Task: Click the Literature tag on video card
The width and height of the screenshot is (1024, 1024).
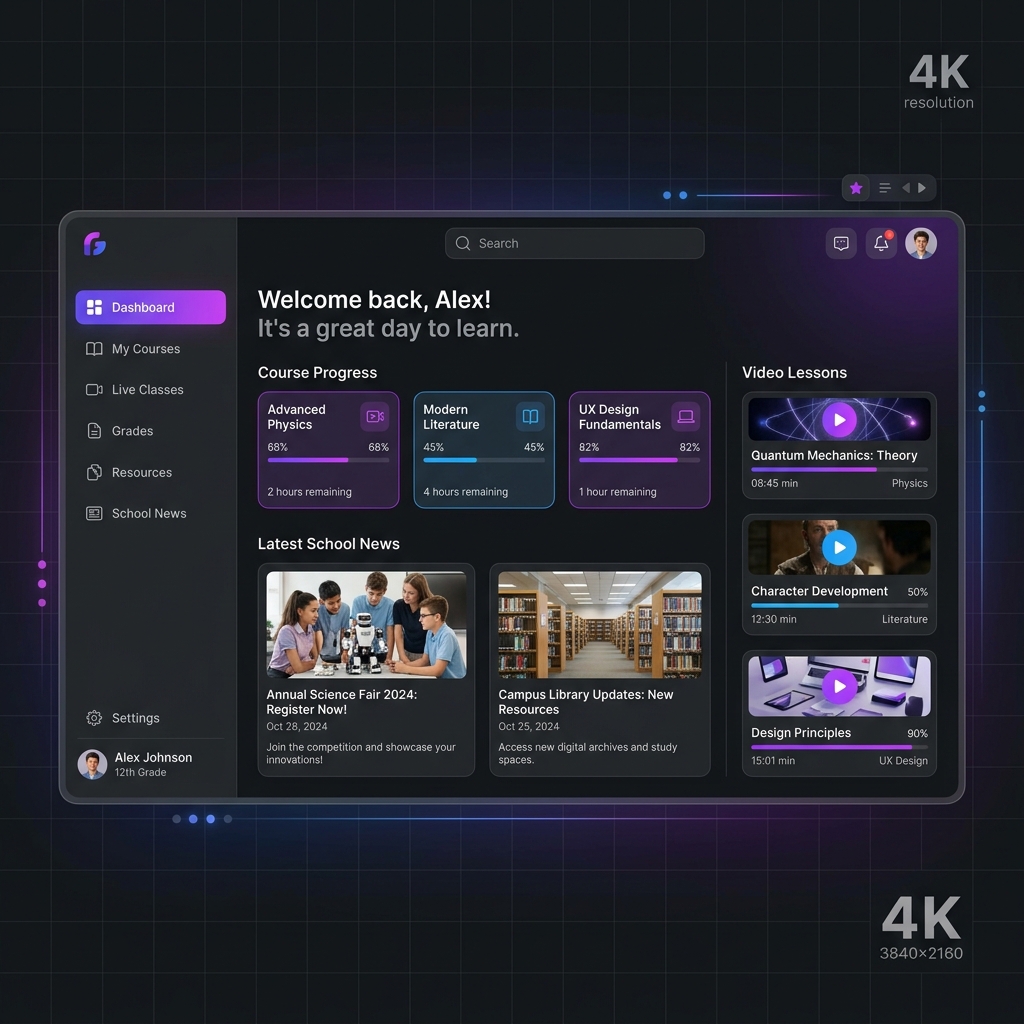Action: click(x=904, y=619)
